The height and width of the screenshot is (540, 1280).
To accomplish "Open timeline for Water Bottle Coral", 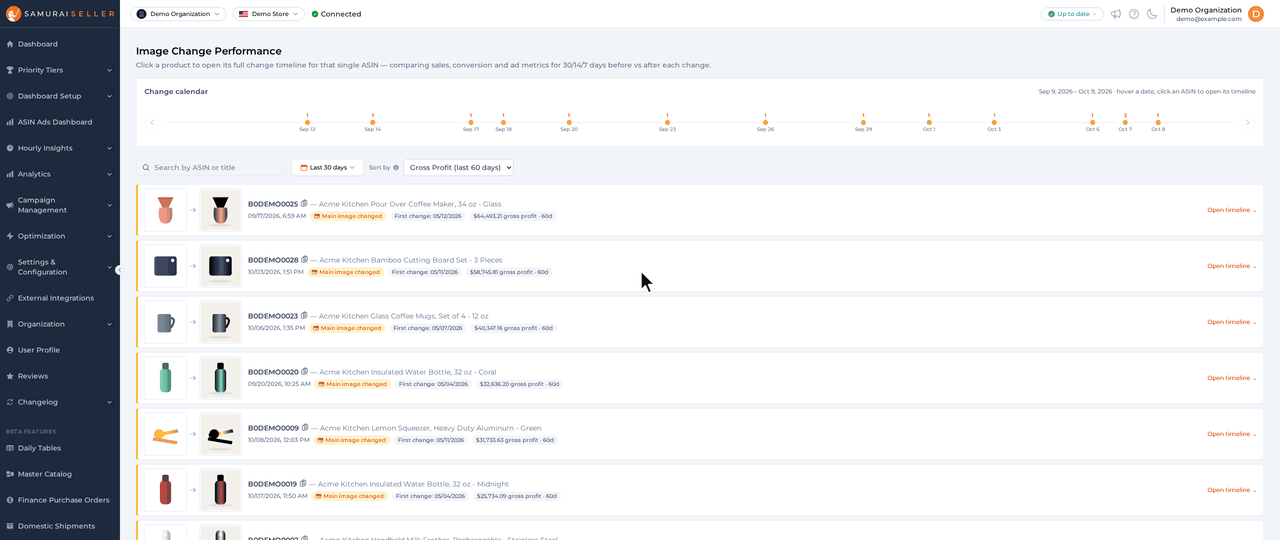I will tap(1231, 378).
